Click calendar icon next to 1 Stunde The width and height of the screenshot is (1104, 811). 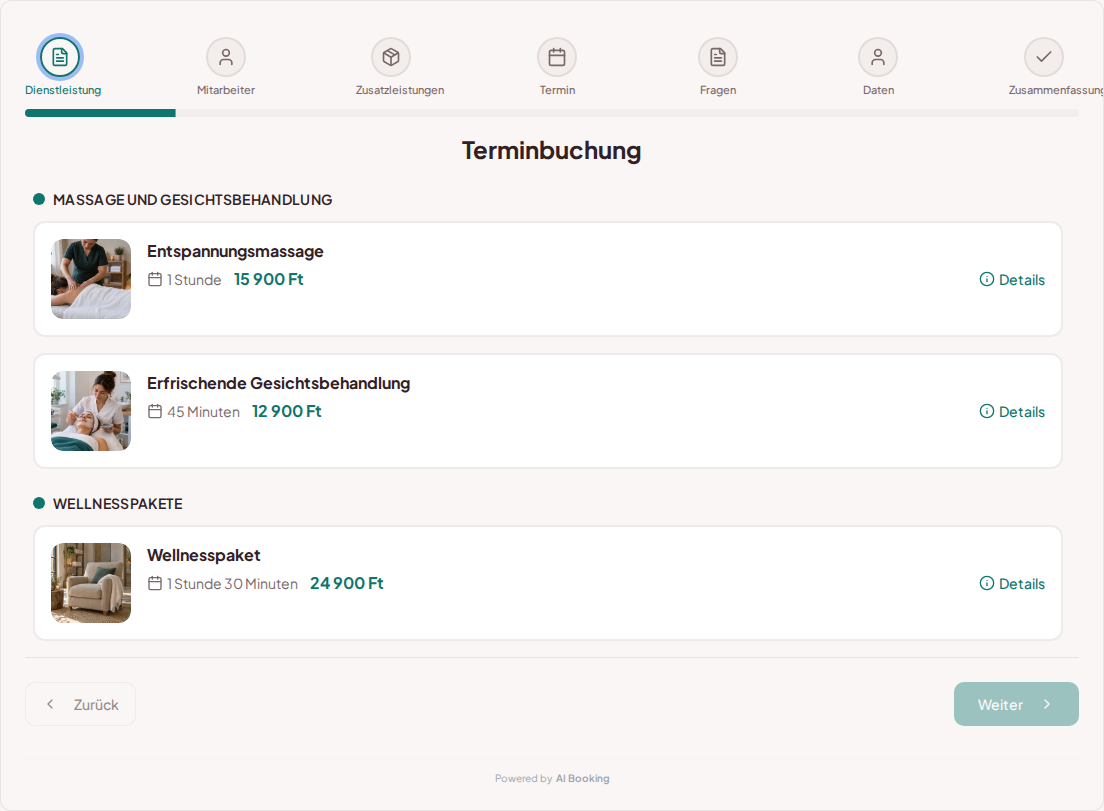click(155, 279)
